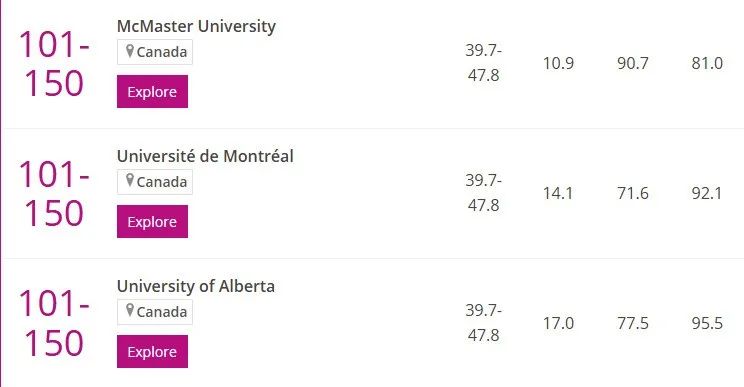Click the 90.7 score value
744x387 pixels.
coord(632,63)
